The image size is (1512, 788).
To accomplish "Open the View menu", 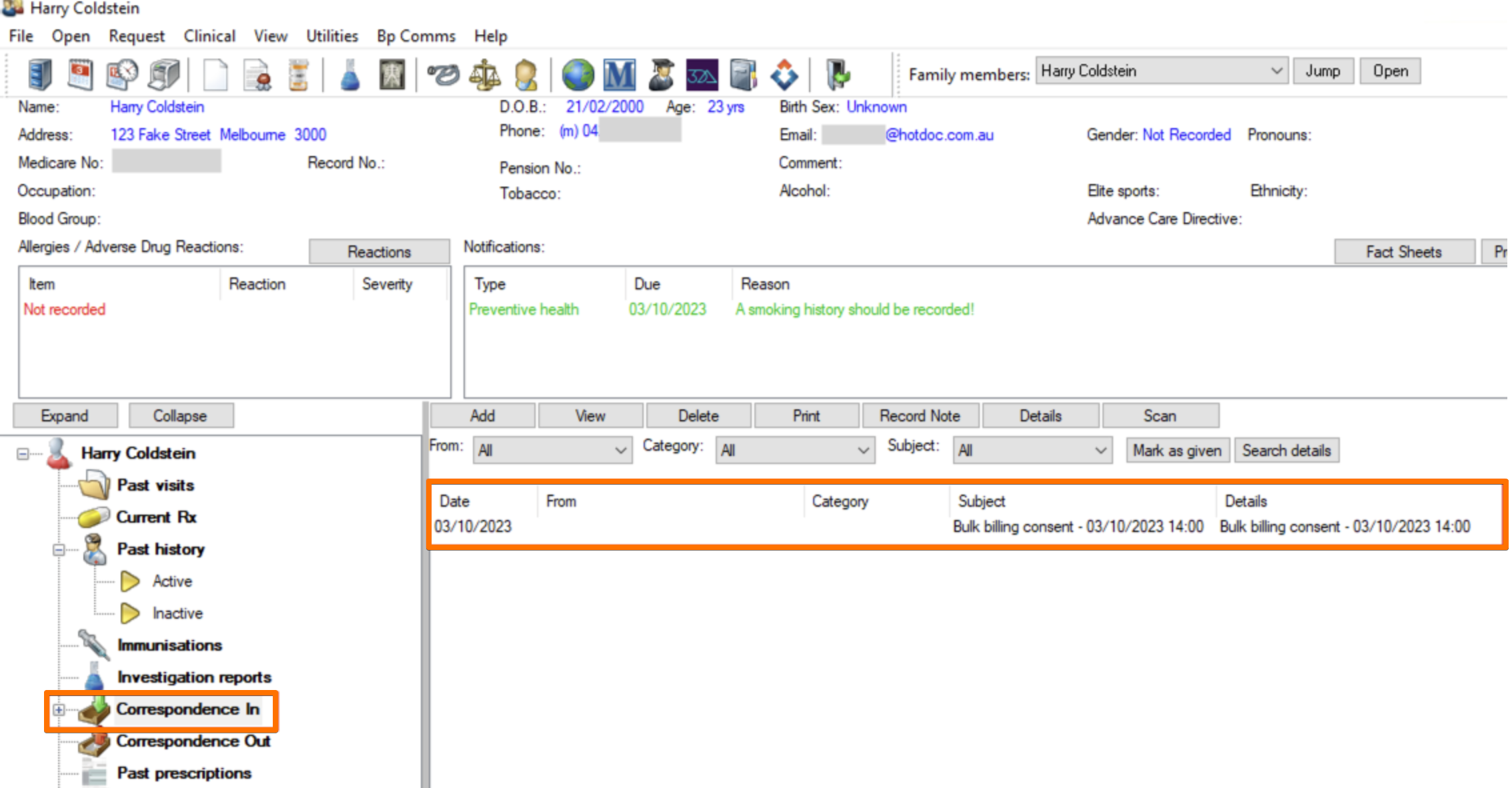I will pos(271,36).
